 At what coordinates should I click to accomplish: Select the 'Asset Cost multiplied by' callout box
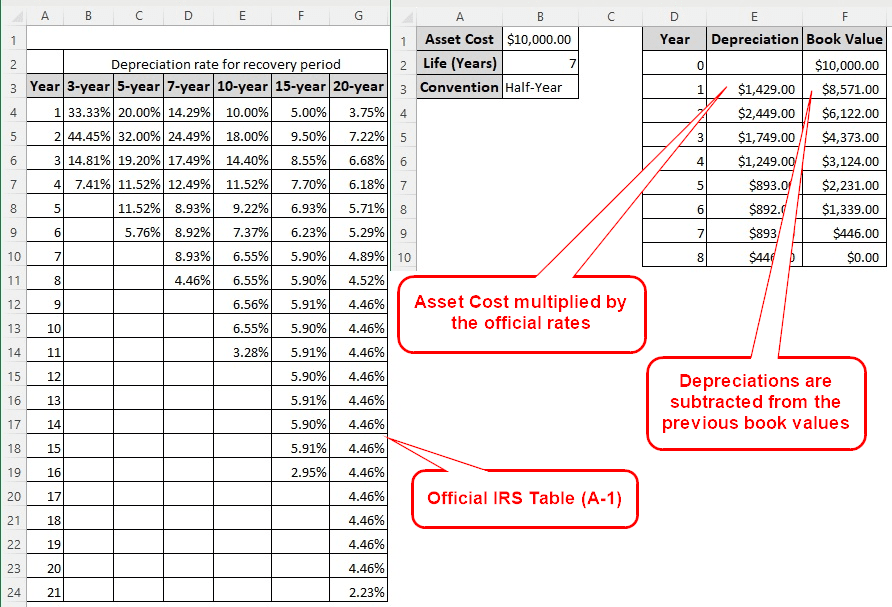(x=521, y=314)
